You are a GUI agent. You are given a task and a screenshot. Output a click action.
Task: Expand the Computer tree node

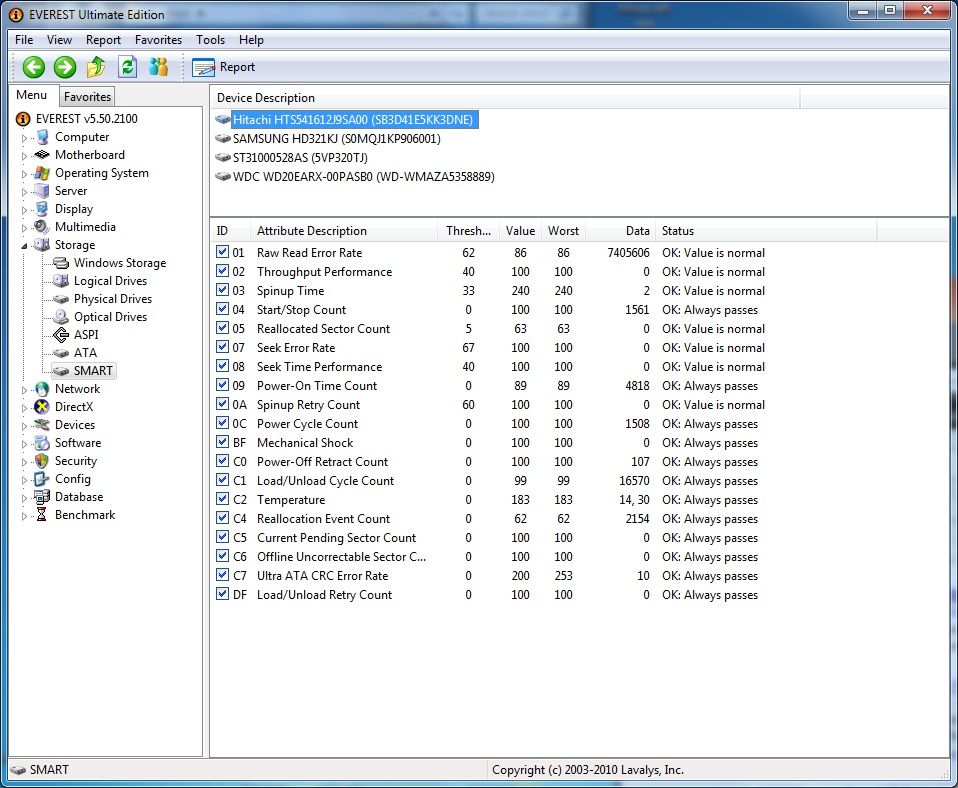point(24,138)
